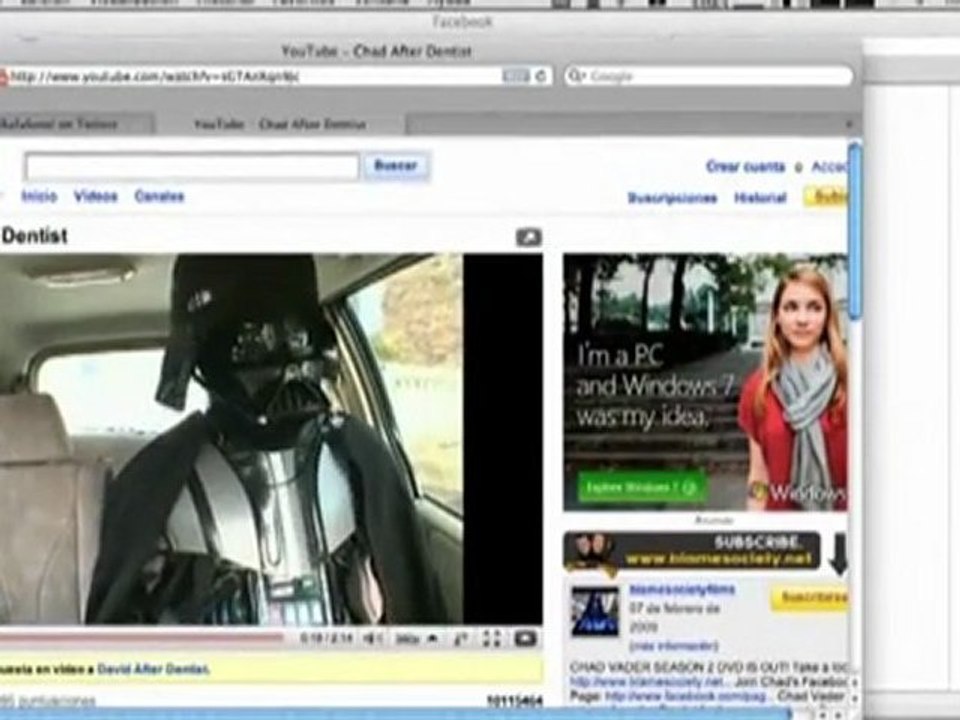Click the pop-out icon above the video
The image size is (960, 720).
pos(529,237)
